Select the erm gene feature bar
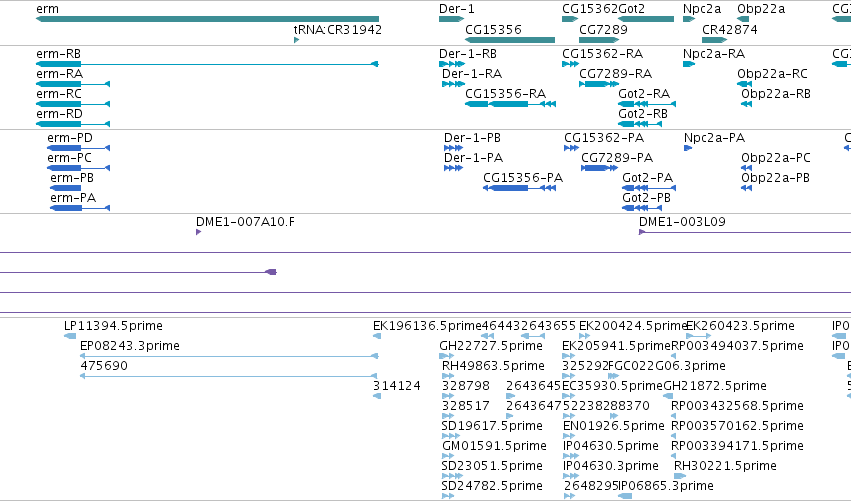This screenshot has height=501, width=851. pyautogui.click(x=207, y=19)
